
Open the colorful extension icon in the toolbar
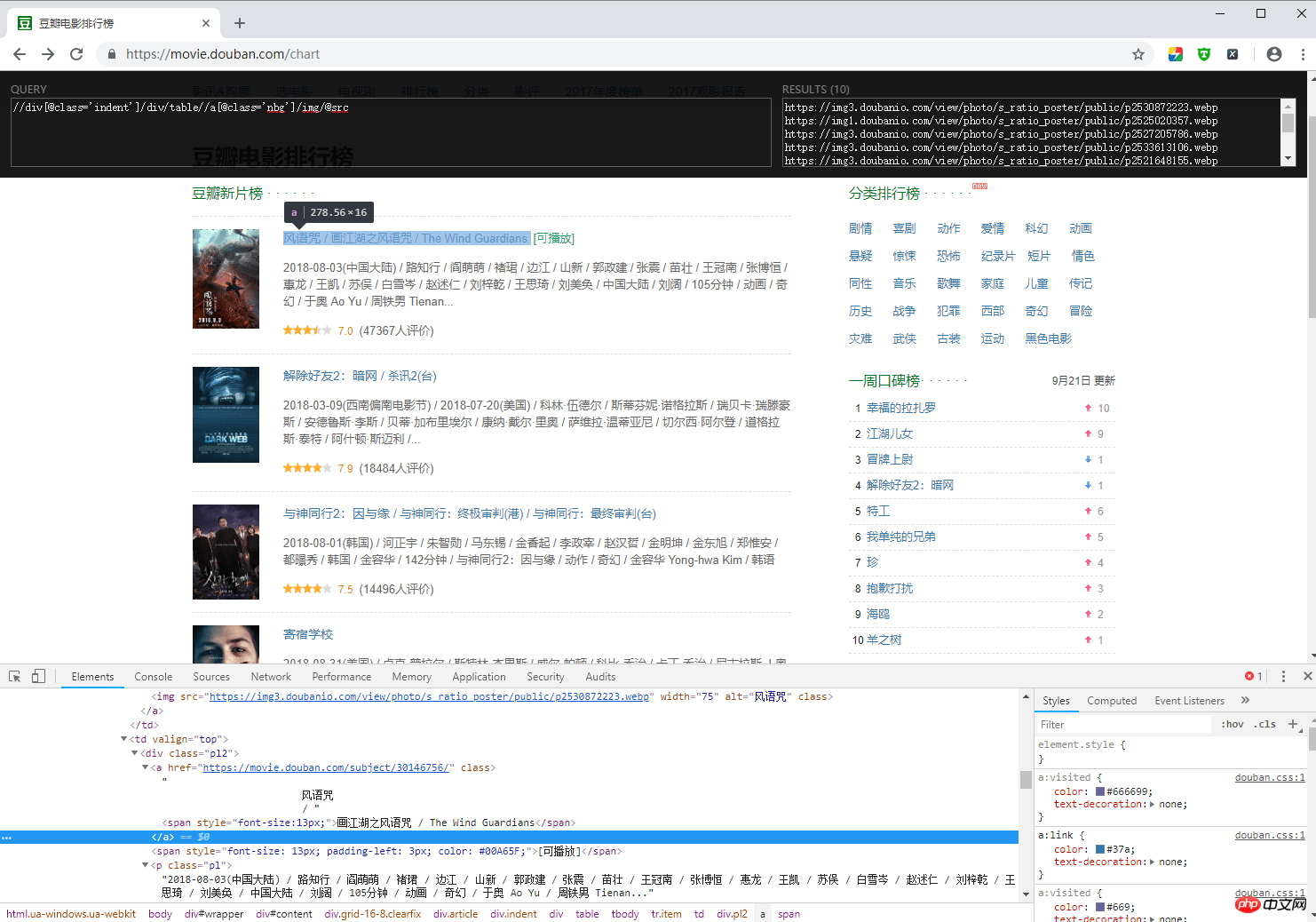pos(1176,54)
